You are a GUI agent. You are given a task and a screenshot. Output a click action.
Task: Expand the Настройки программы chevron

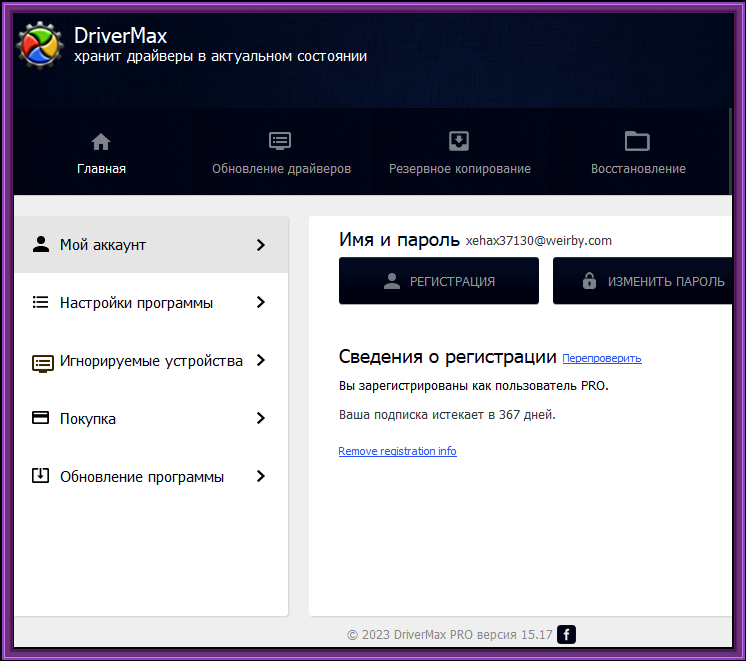click(260, 302)
